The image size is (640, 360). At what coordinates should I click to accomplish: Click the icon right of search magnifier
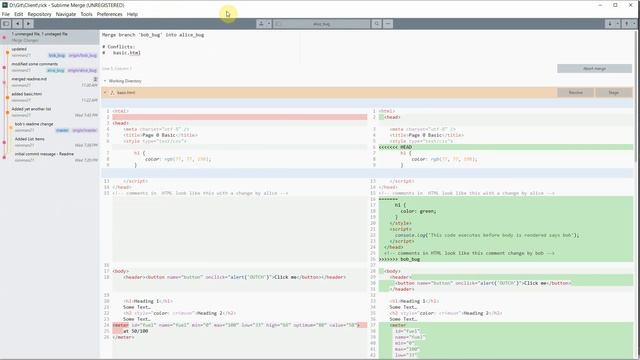point(388,24)
